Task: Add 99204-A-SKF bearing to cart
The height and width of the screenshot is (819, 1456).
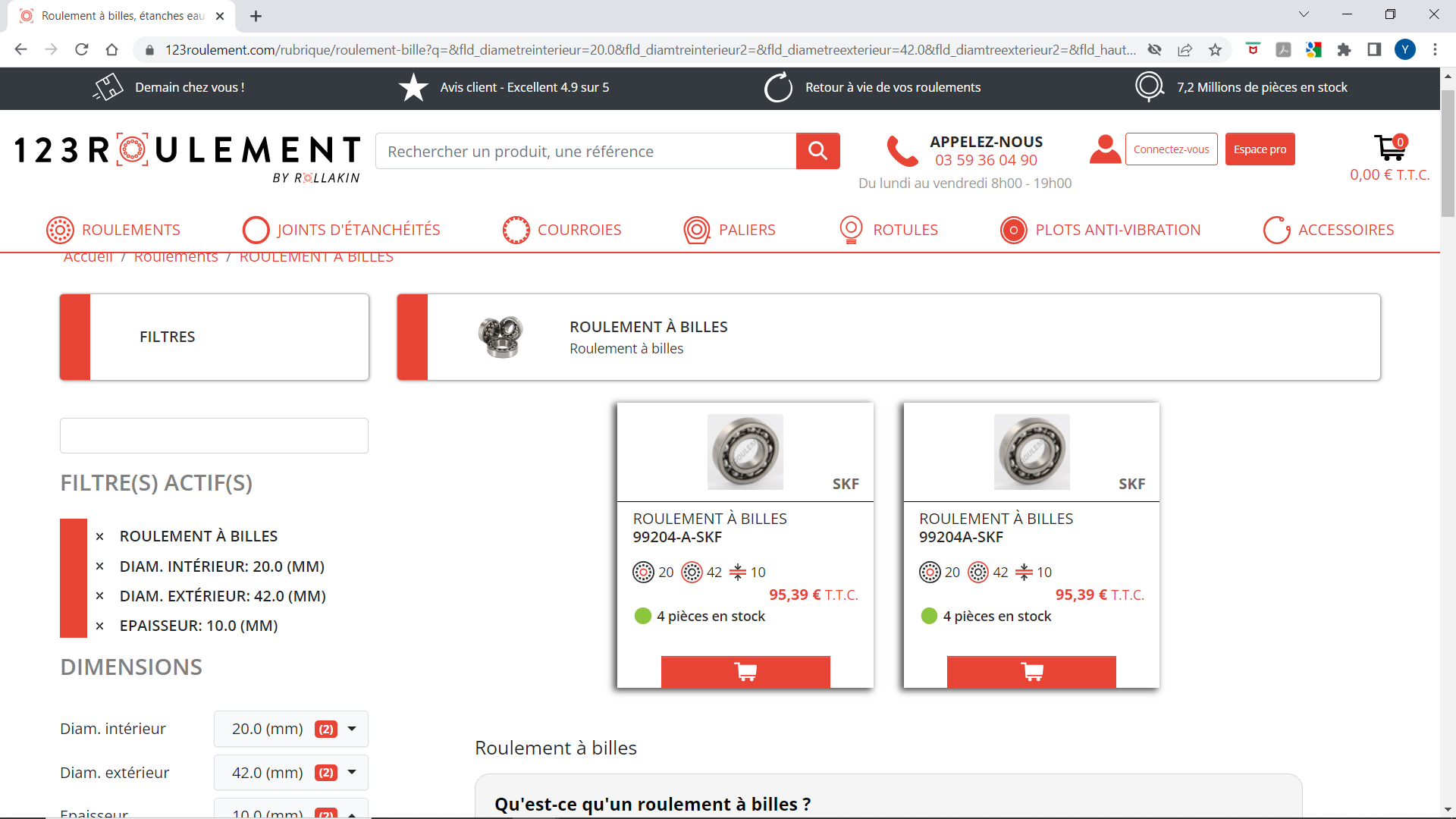Action: (x=745, y=672)
